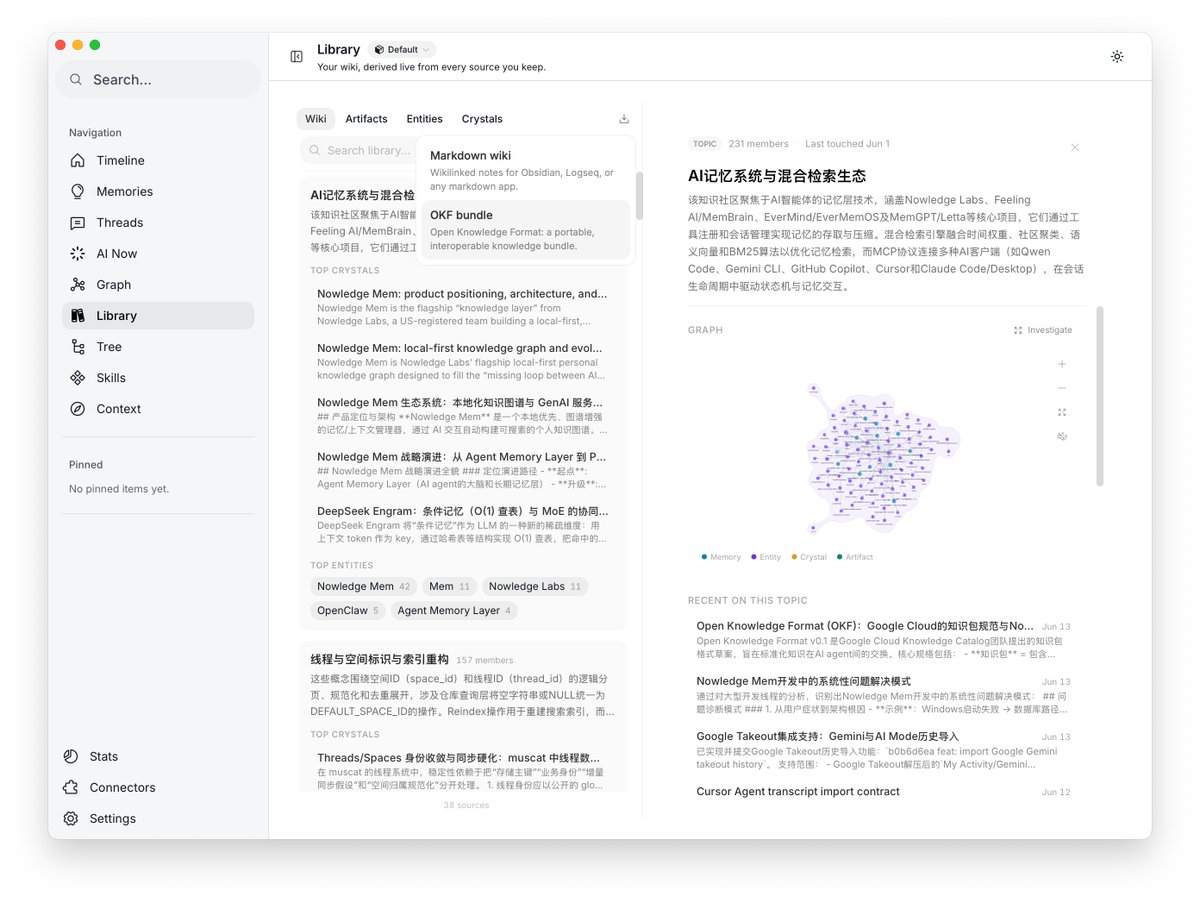Open the DeepSeek Engram crystal
Screen dimensions: 1200x903
(462, 523)
